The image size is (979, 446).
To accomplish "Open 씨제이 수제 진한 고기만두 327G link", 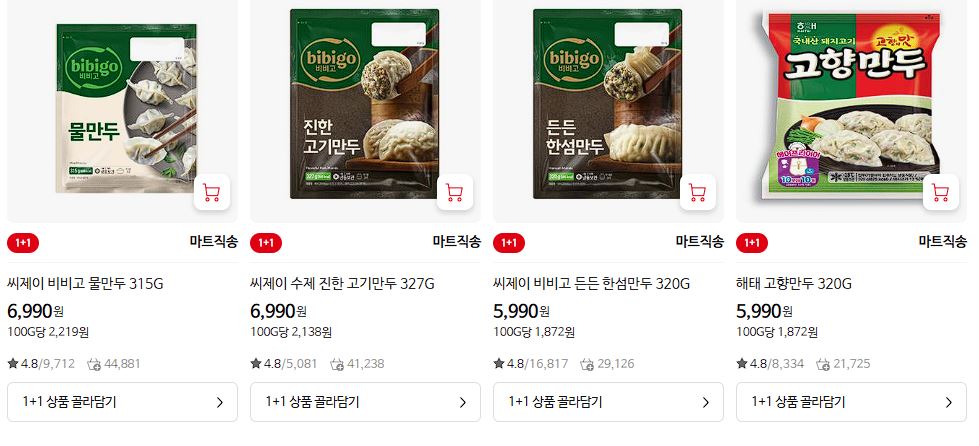I will pos(342,284).
